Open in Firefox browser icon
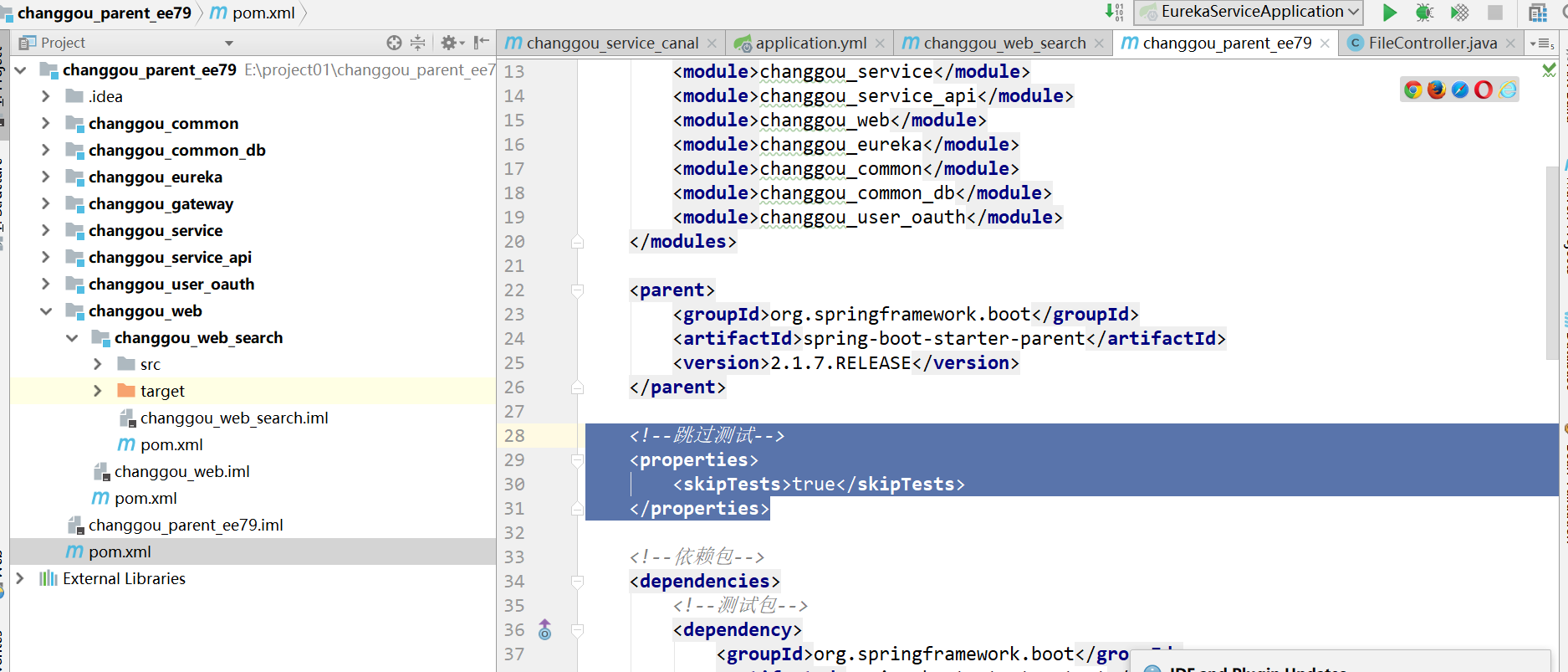This screenshot has height=672, width=1568. pyautogui.click(x=1437, y=90)
